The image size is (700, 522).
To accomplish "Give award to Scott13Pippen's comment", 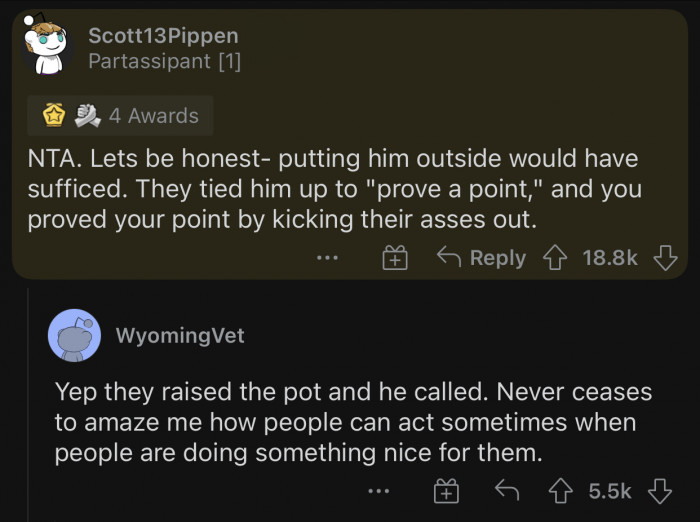I will click(x=395, y=258).
